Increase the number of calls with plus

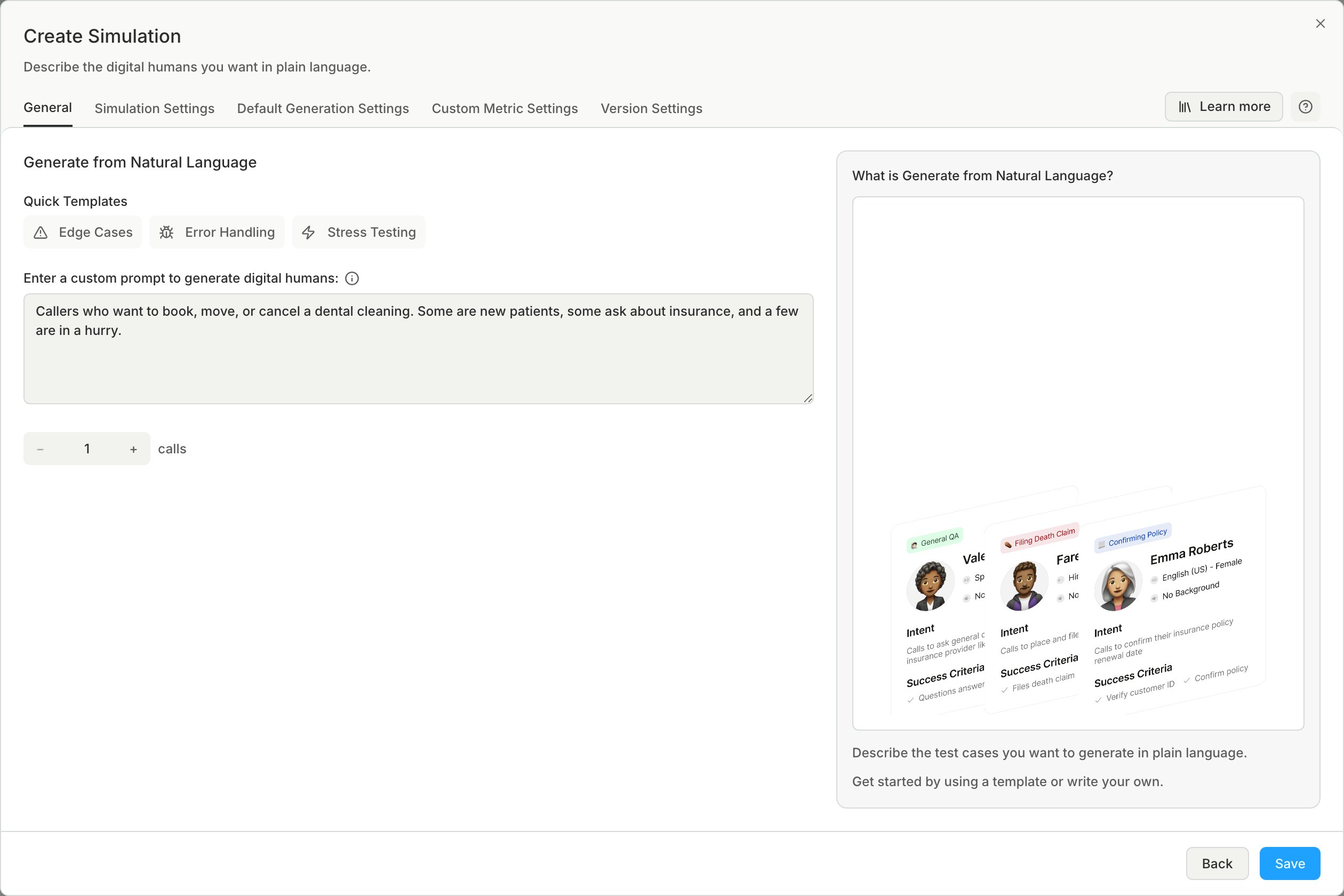tap(133, 449)
